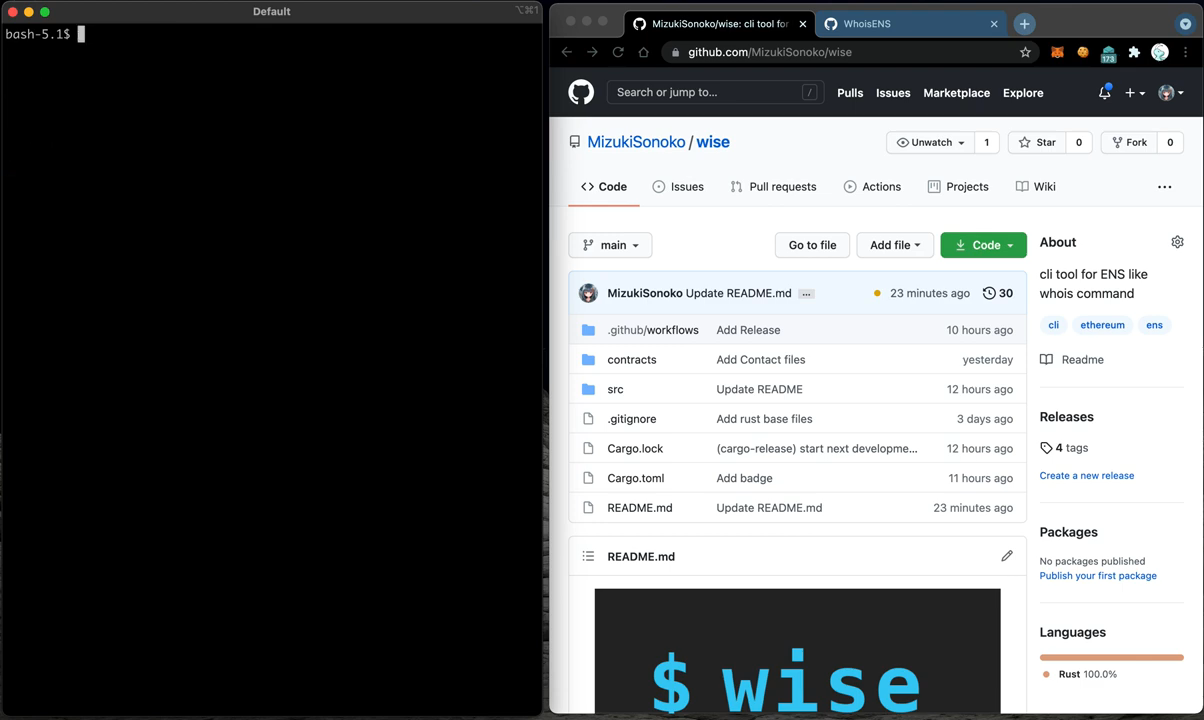Go back using the browser back arrow

(x=567, y=52)
